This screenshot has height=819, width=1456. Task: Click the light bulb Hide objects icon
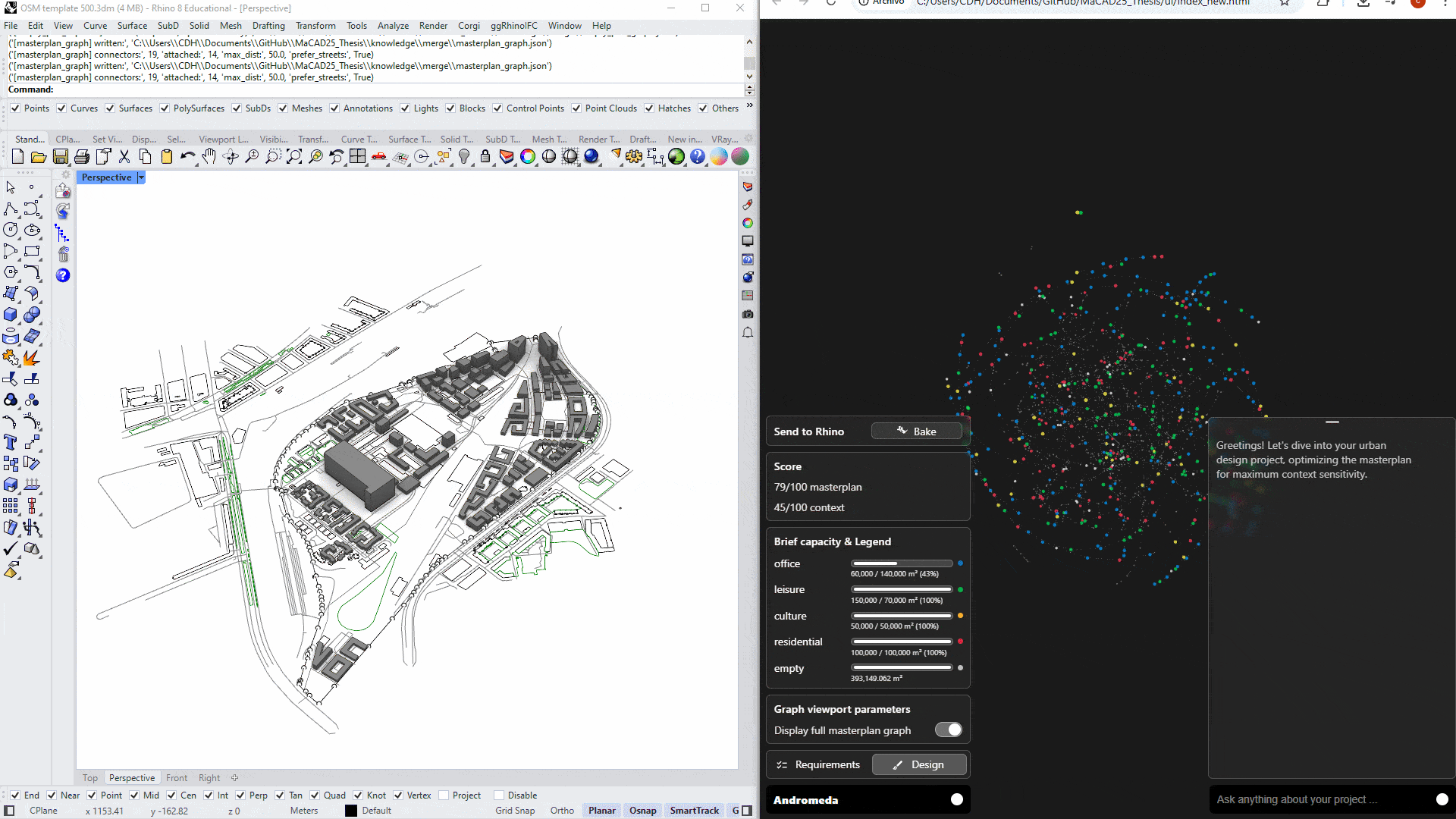(x=464, y=157)
